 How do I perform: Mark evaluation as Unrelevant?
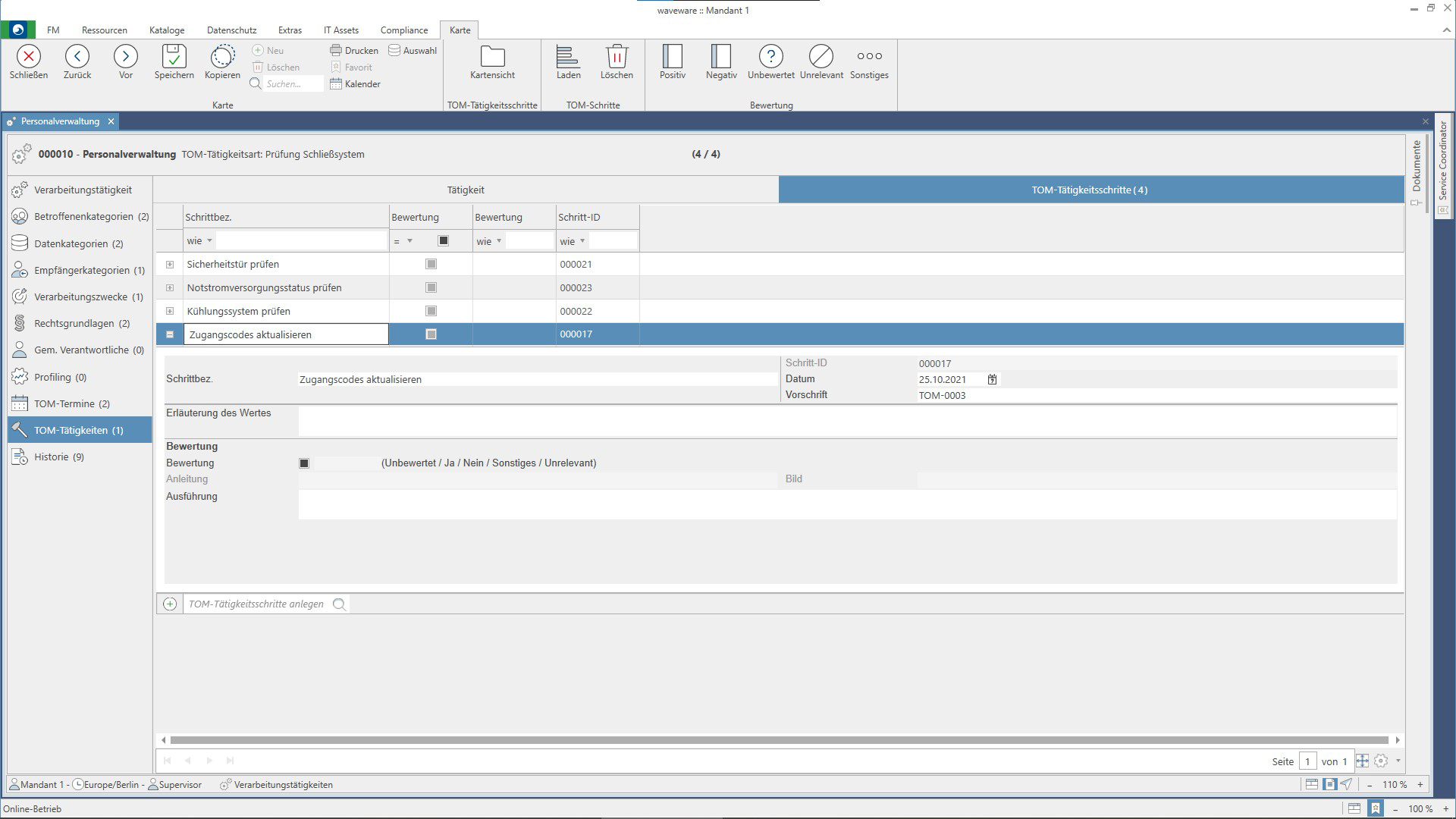(821, 57)
